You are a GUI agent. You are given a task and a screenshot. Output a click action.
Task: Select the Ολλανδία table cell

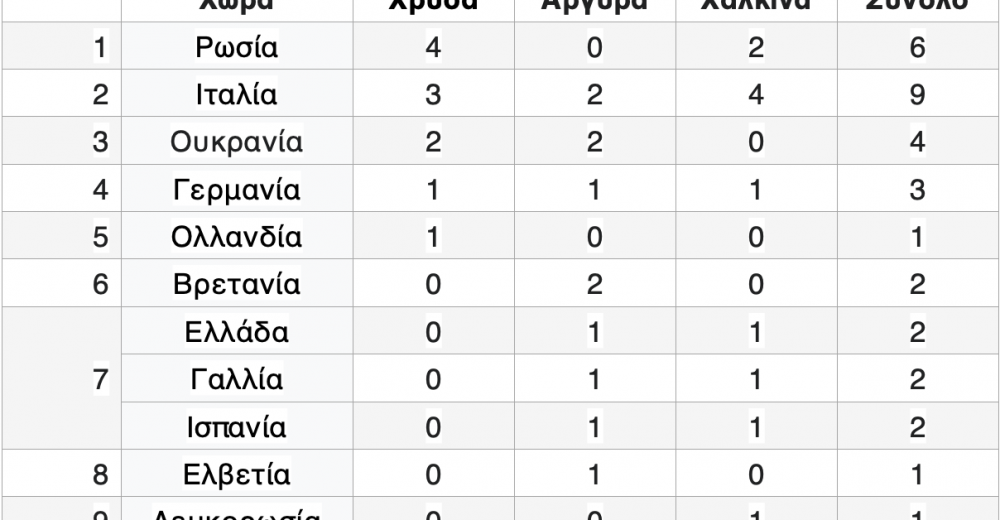point(237,237)
